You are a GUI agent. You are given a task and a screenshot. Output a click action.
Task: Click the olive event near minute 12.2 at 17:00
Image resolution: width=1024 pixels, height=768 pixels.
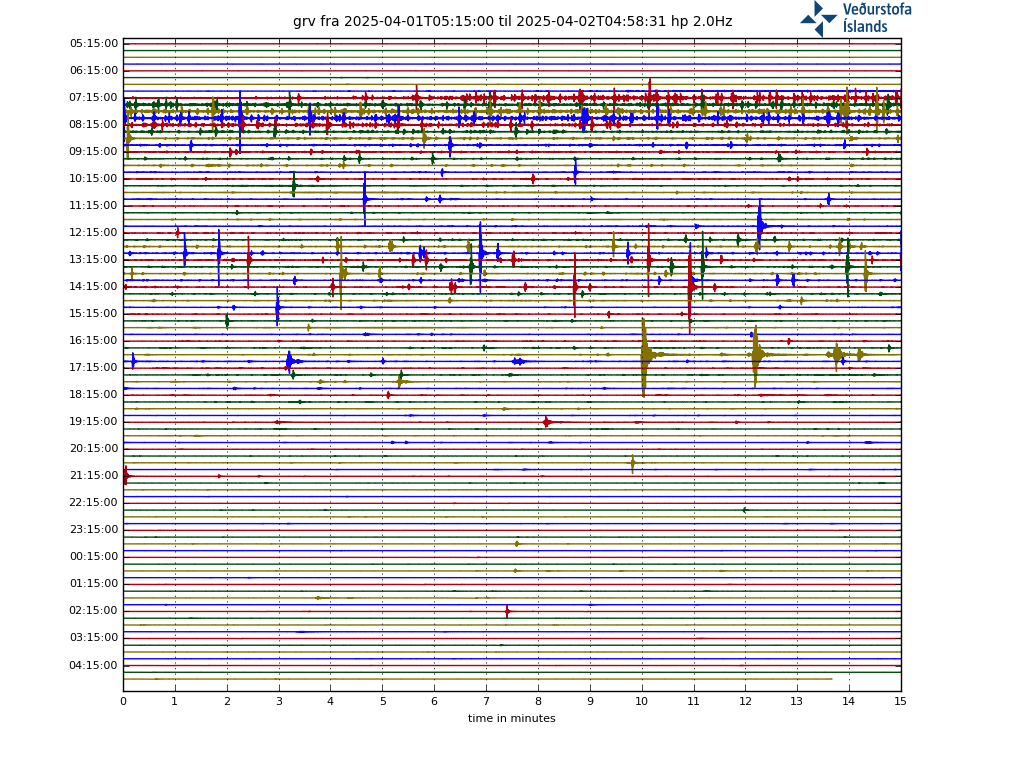(756, 355)
